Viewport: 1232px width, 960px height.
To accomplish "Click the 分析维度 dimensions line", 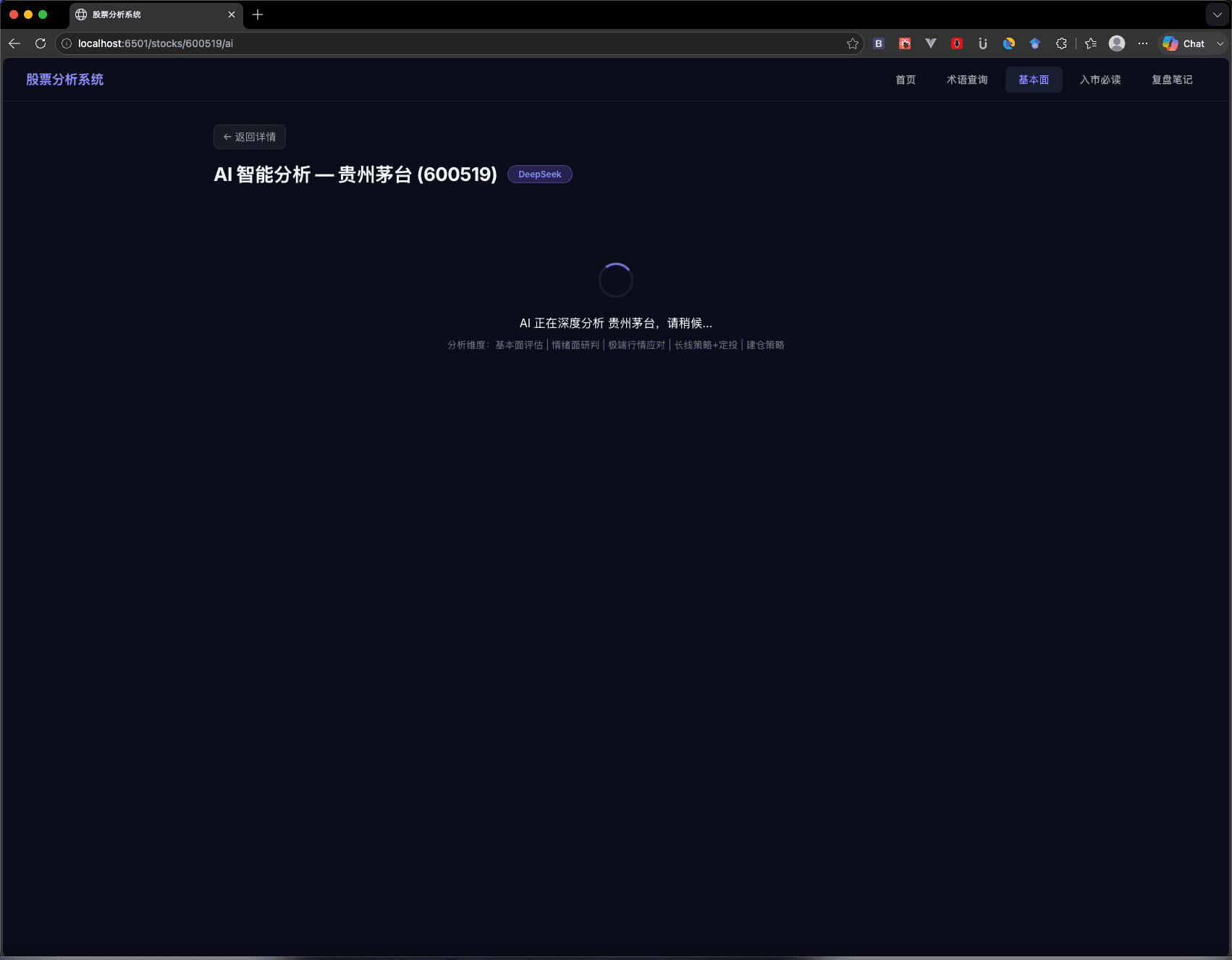I will tap(616, 345).
